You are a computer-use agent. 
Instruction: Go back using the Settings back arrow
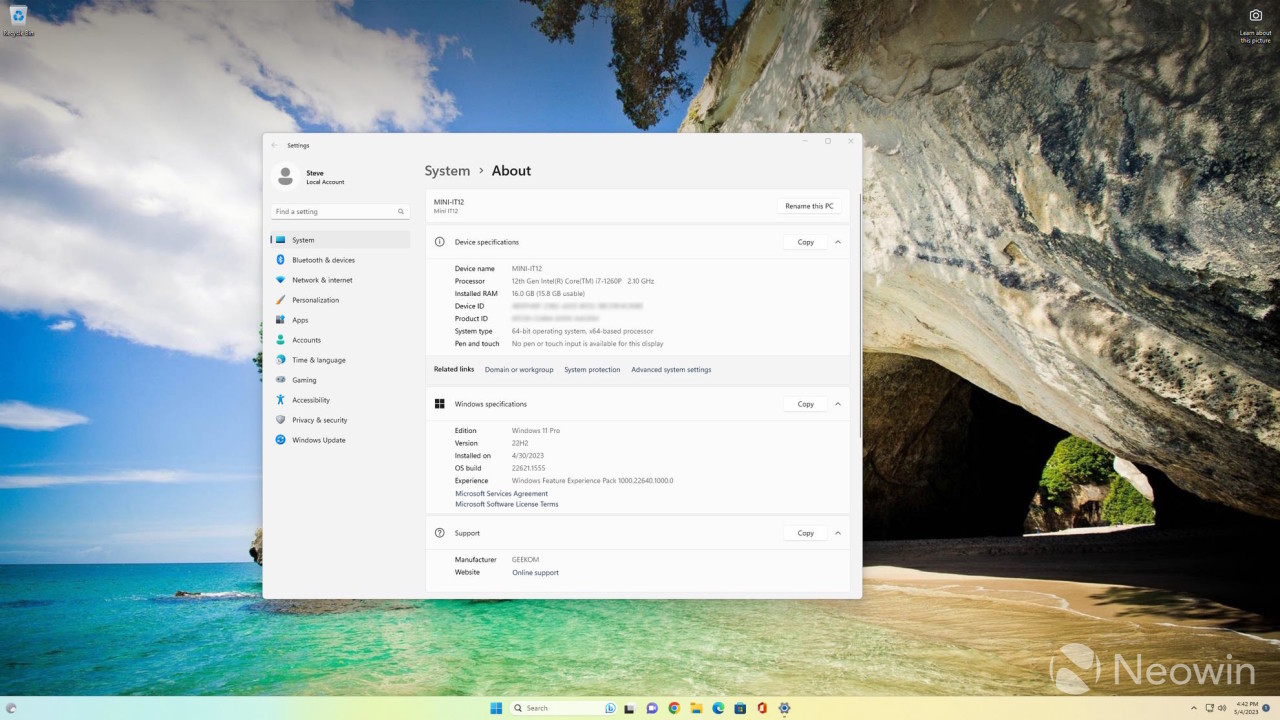(x=275, y=145)
